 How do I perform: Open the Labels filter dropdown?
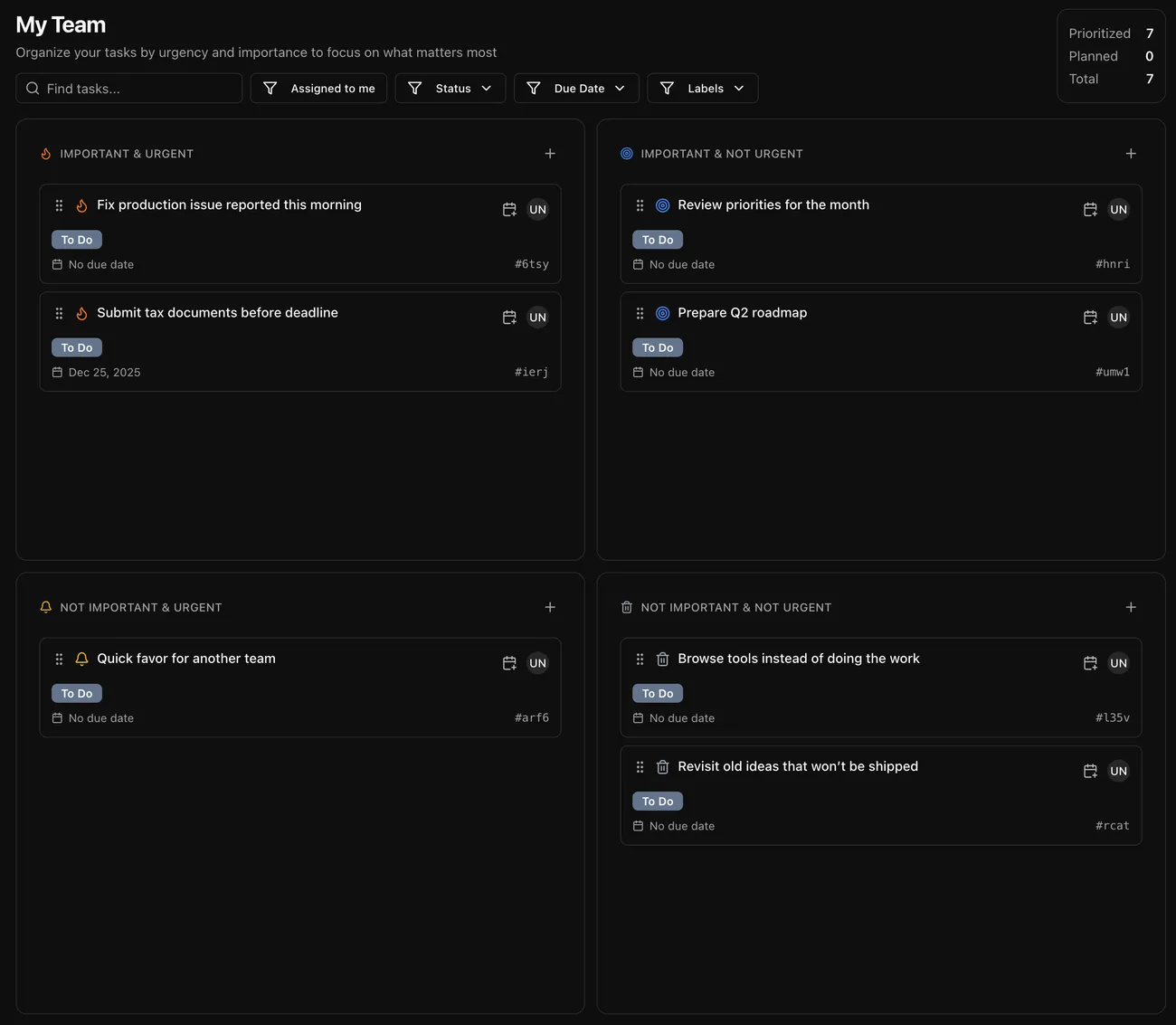(x=703, y=89)
